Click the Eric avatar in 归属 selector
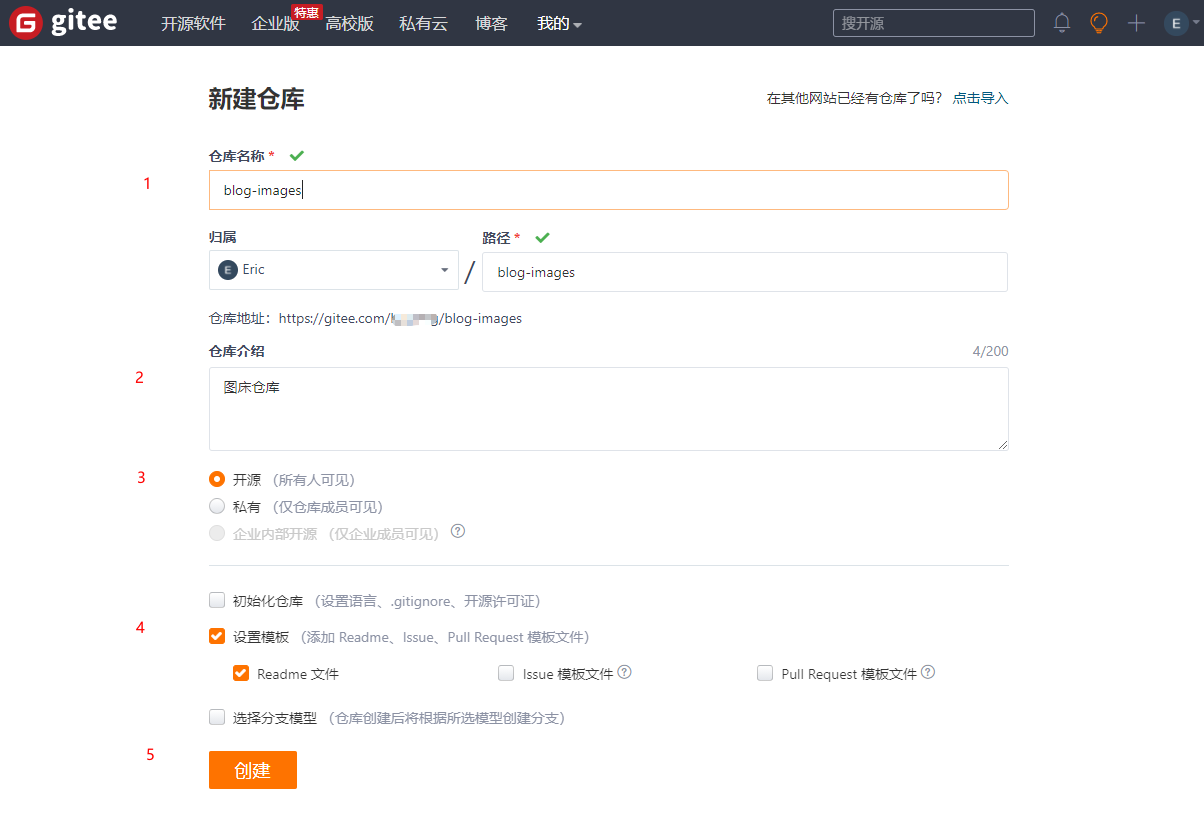Image resolution: width=1204 pixels, height=828 pixels. [x=228, y=270]
